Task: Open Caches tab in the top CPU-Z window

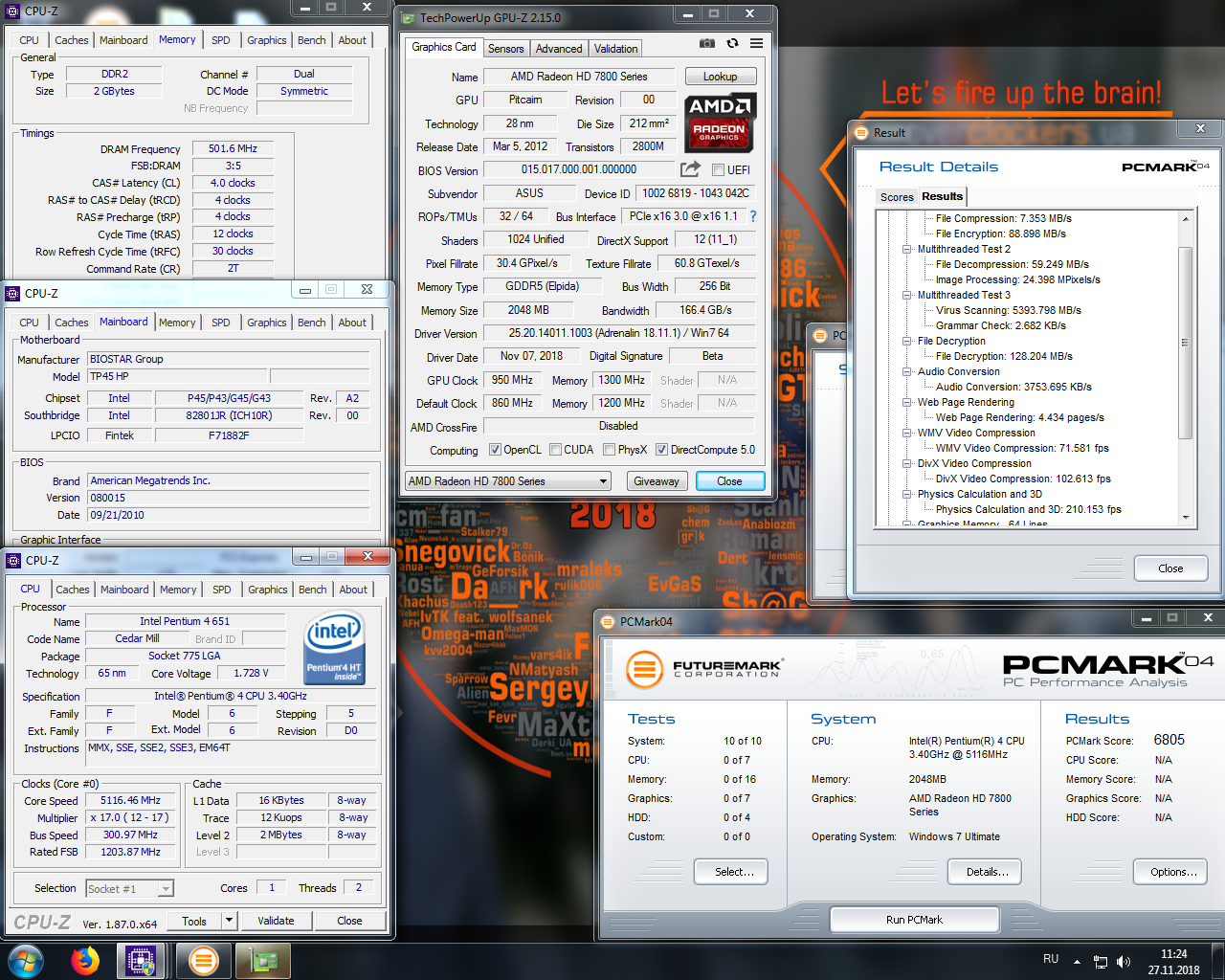Action: [x=72, y=40]
